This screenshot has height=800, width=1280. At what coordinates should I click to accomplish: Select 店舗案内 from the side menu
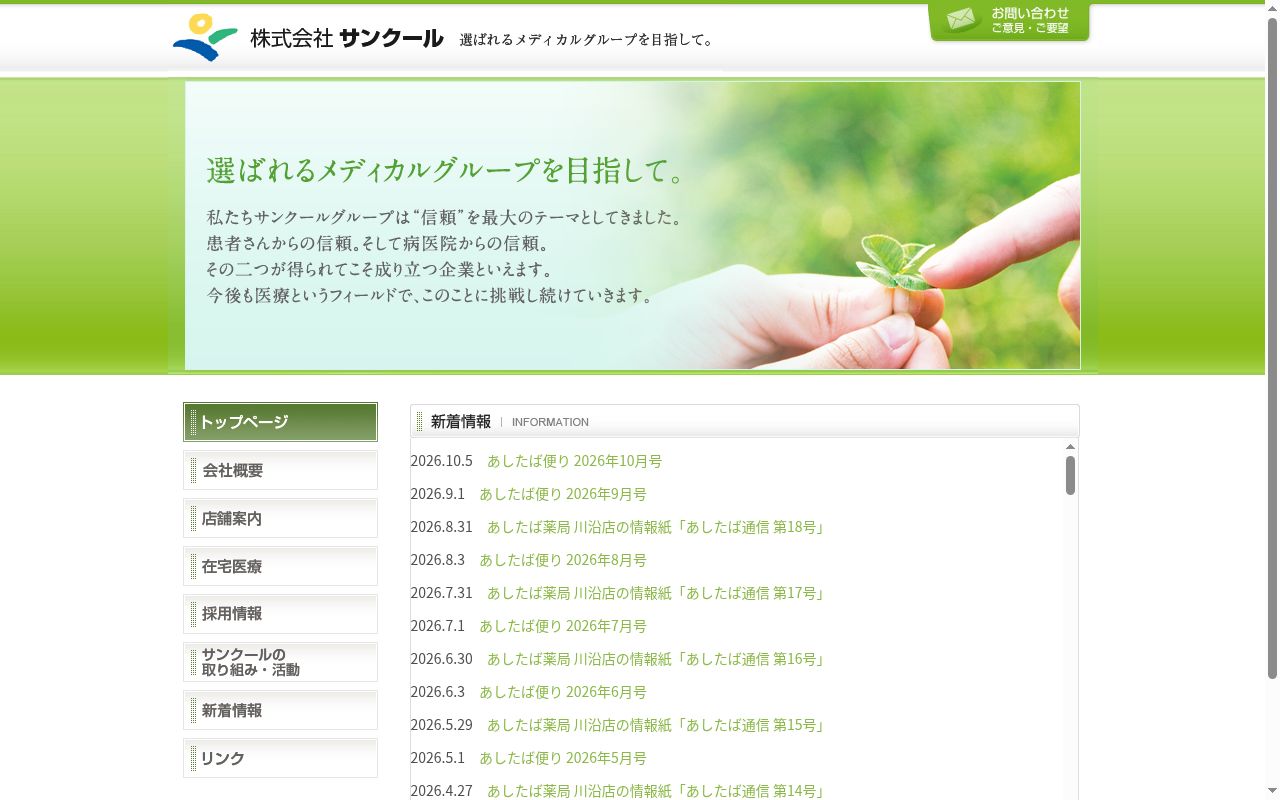[x=280, y=518]
